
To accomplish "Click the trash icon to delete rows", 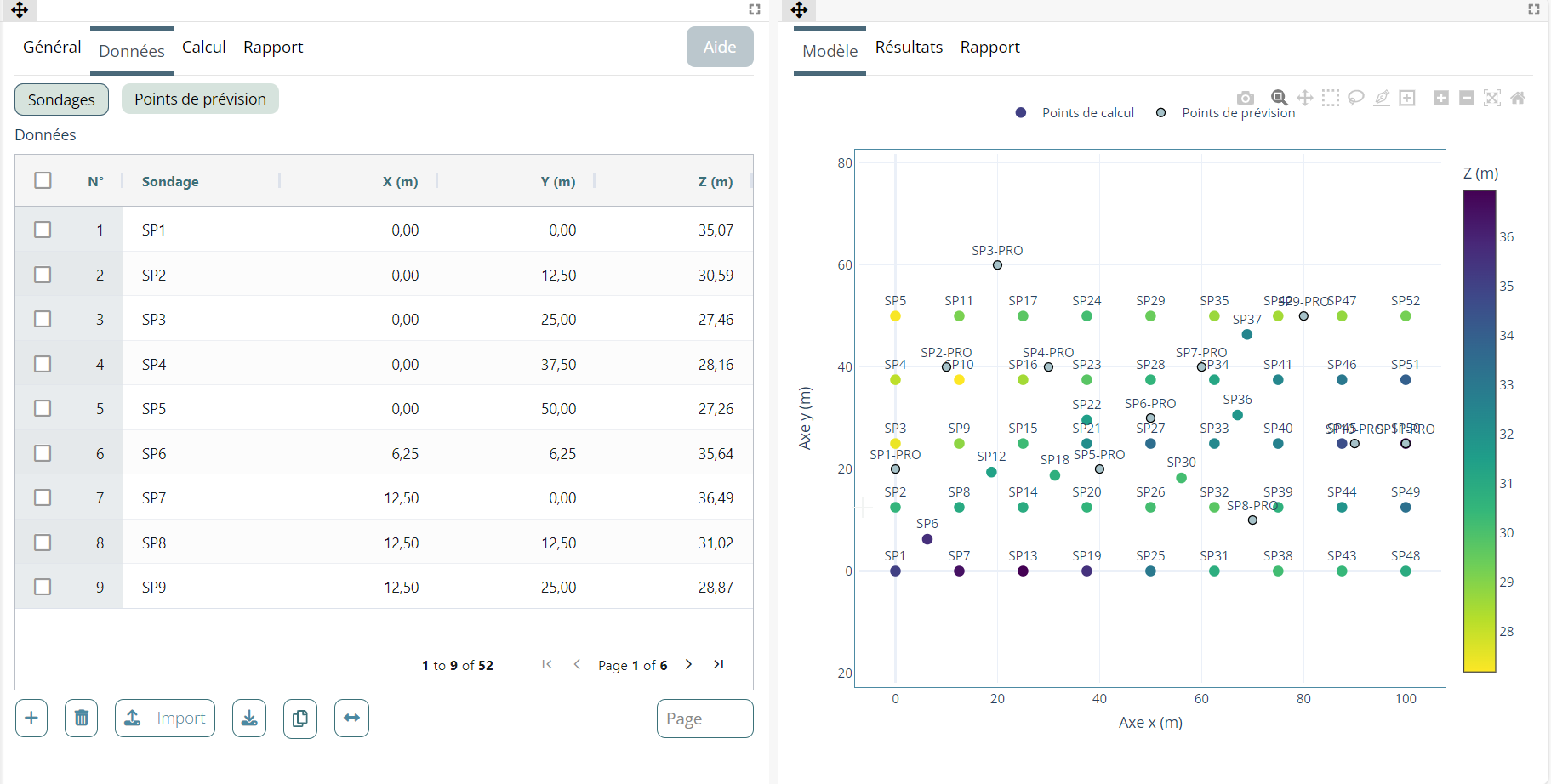I will (82, 719).
